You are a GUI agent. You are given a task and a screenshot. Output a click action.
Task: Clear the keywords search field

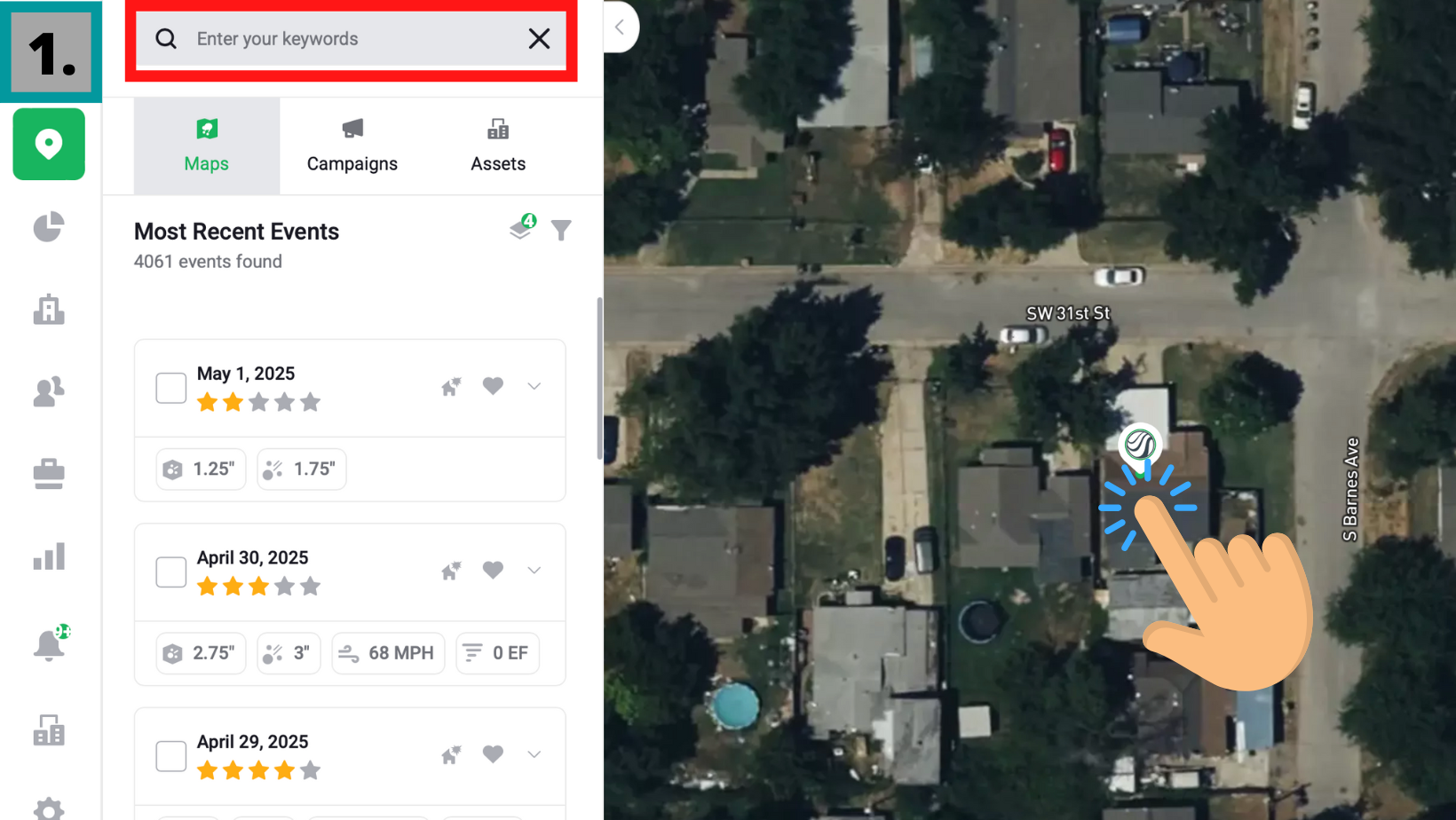point(539,39)
